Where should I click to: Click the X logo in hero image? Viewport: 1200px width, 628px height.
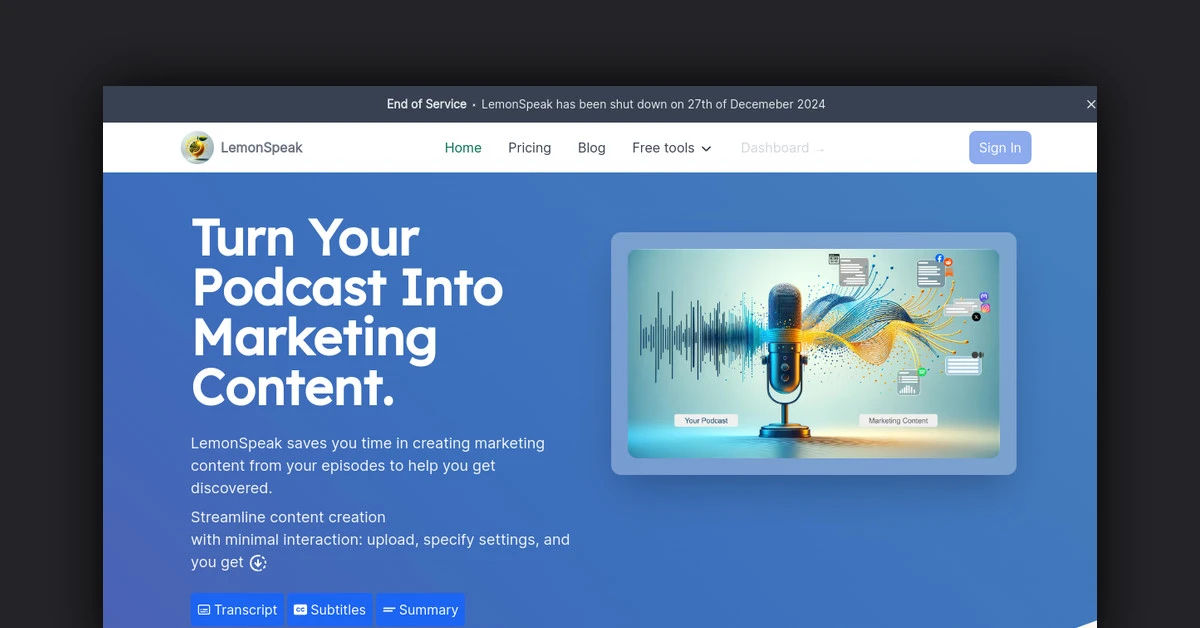coord(976,317)
